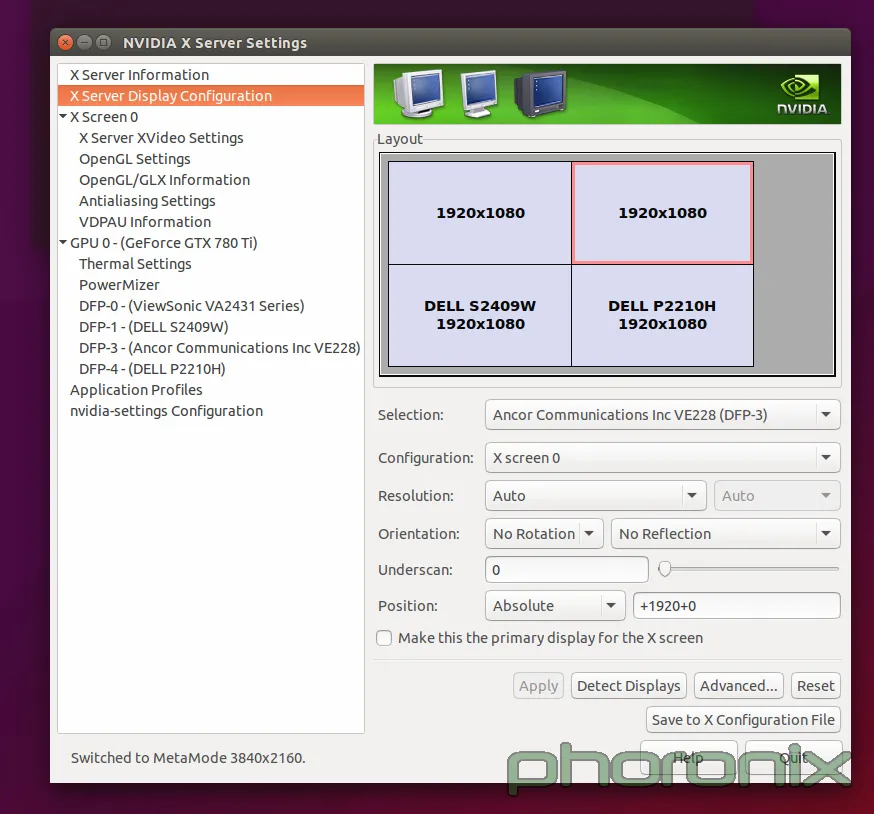View VDPAU Information
Image resolution: width=874 pixels, height=814 pixels.
(x=145, y=222)
